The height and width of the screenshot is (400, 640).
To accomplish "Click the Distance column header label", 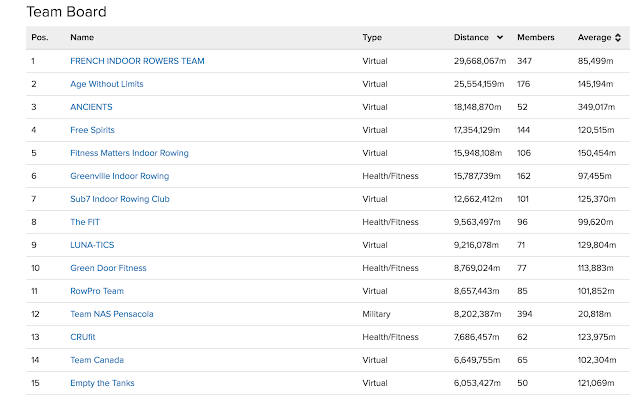I will (471, 38).
